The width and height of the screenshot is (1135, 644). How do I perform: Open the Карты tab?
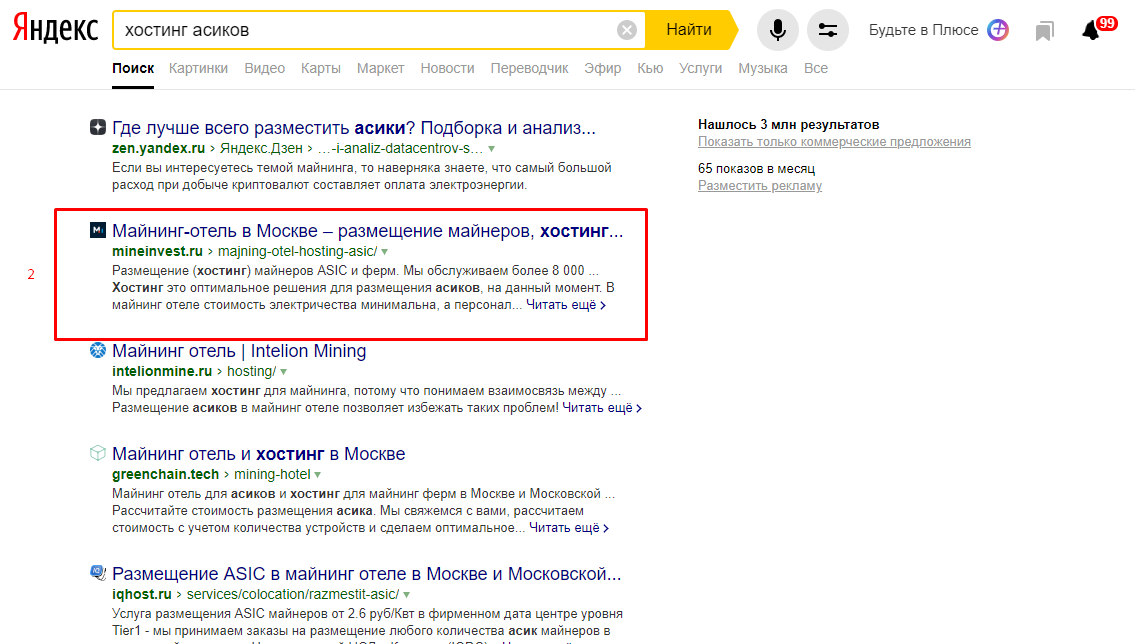[x=321, y=68]
